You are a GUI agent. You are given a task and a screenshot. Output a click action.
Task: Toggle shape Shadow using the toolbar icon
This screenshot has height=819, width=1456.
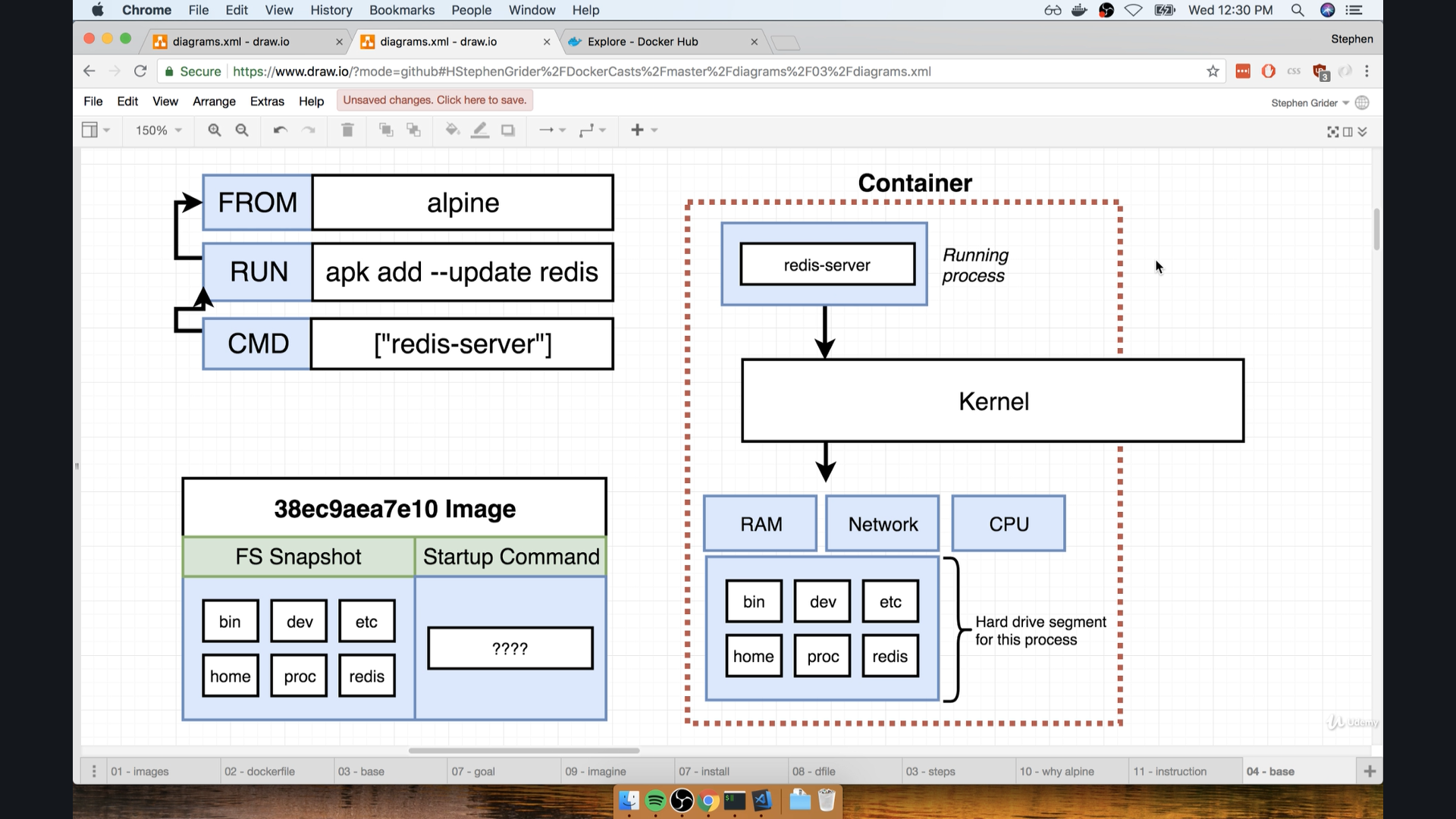click(508, 130)
